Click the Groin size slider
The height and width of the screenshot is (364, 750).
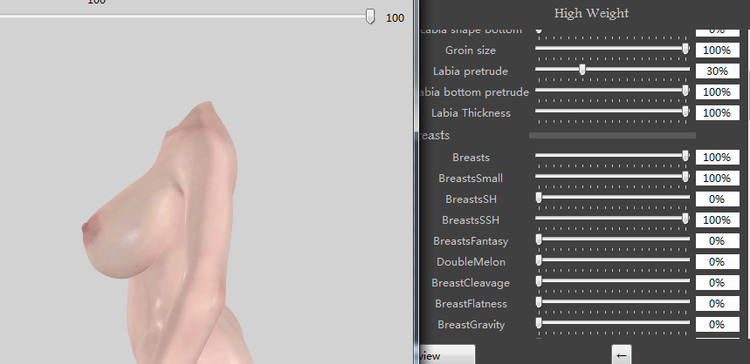pos(612,49)
